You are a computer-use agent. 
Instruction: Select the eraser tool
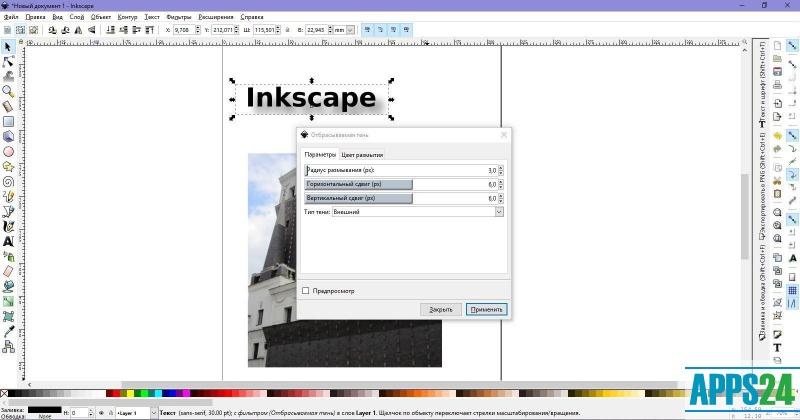8,271
